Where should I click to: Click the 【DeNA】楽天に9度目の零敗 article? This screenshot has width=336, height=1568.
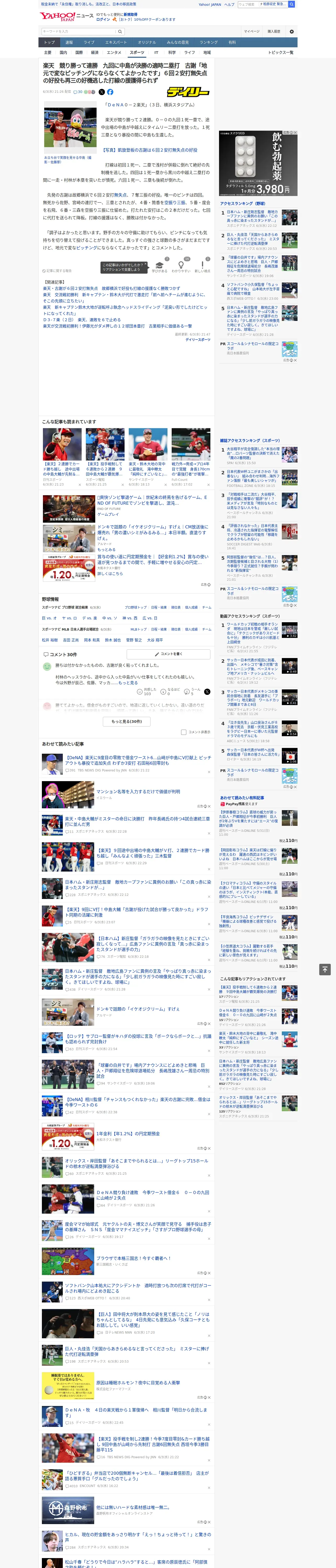[138, 760]
